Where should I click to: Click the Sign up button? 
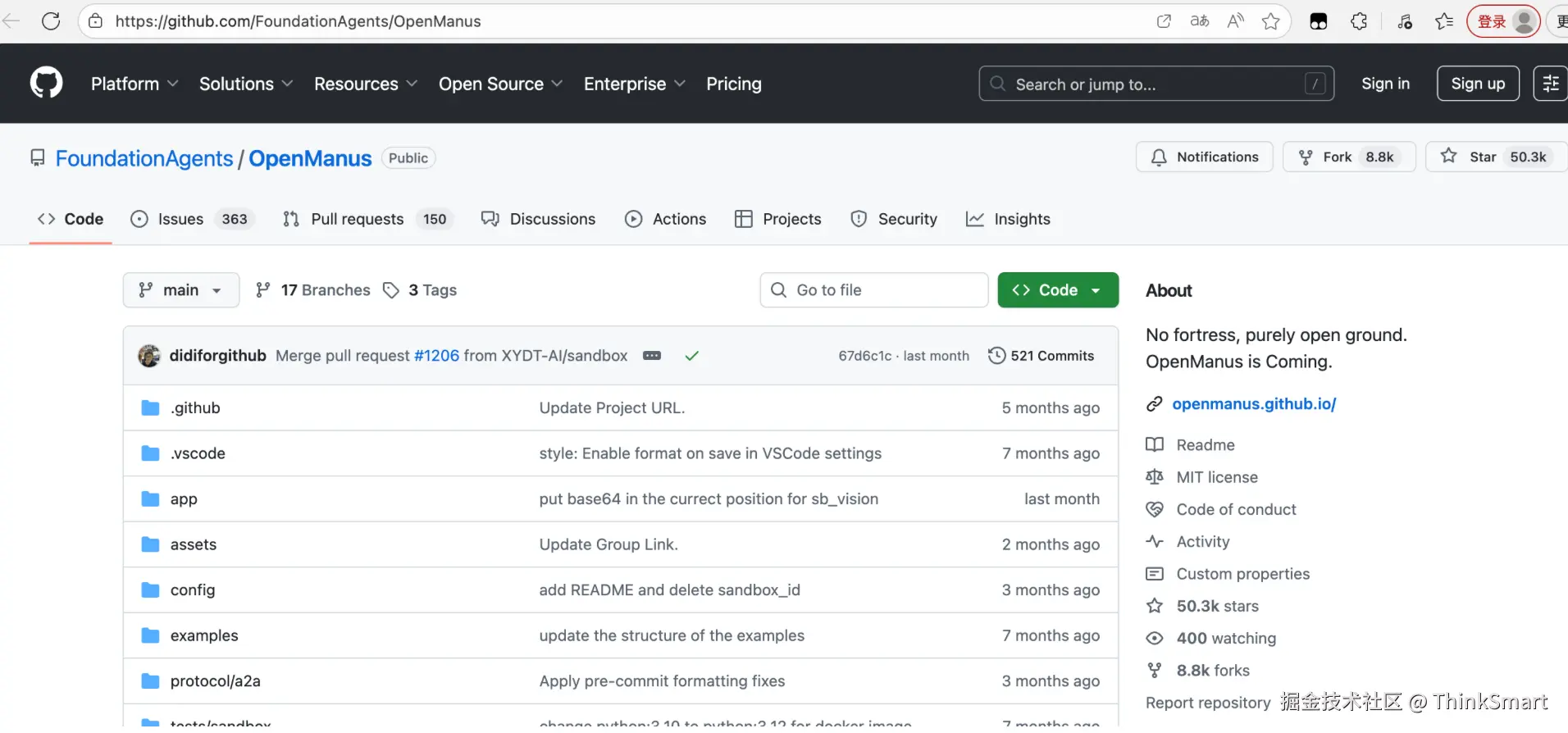pyautogui.click(x=1477, y=84)
